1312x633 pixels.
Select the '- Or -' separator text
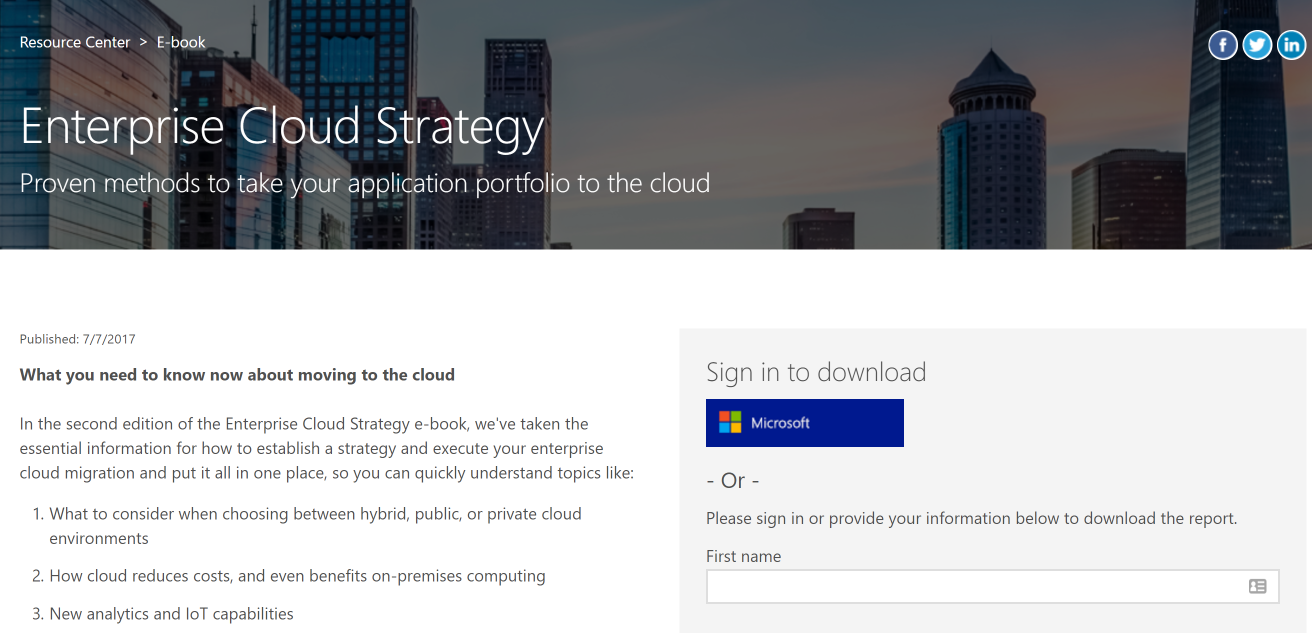[733, 480]
